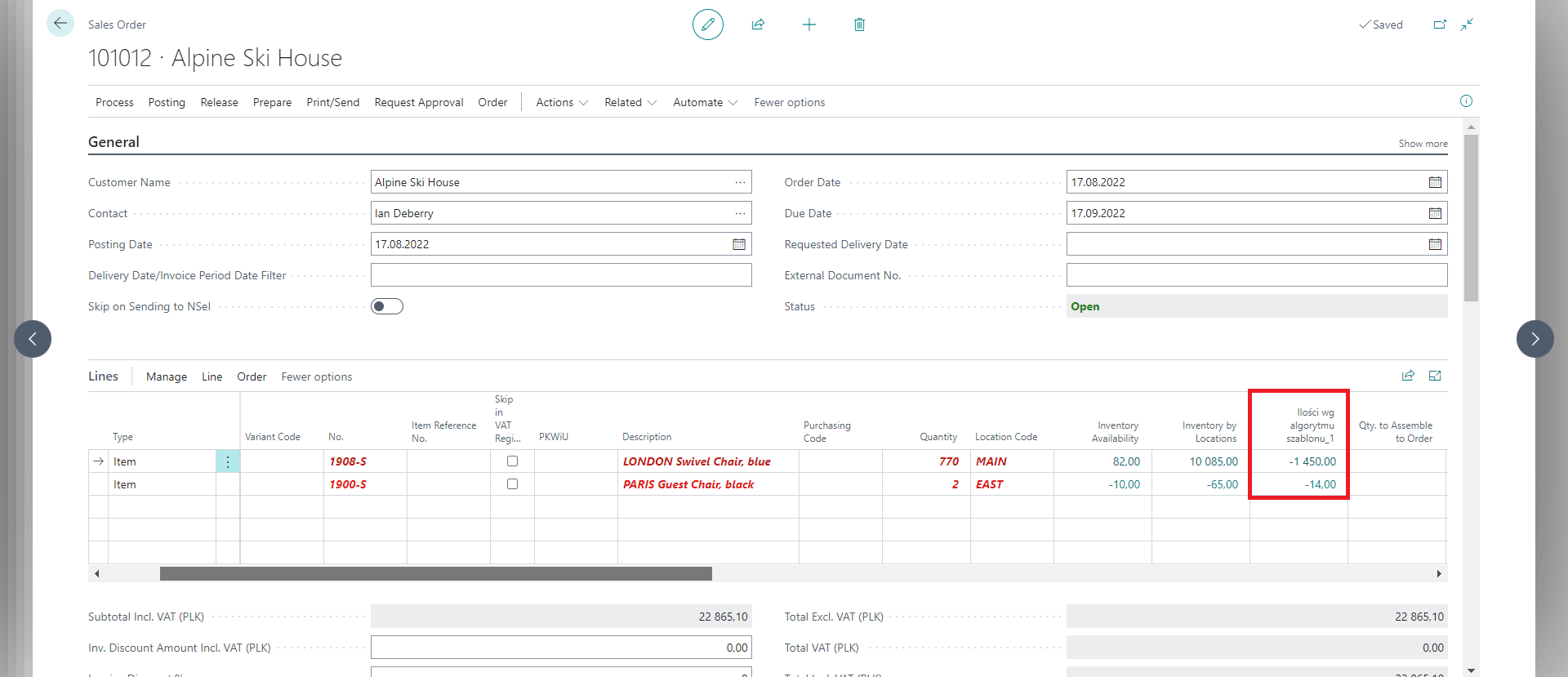Expand Lines section to full view icon
The height and width of the screenshot is (677, 1568).
[1435, 376]
